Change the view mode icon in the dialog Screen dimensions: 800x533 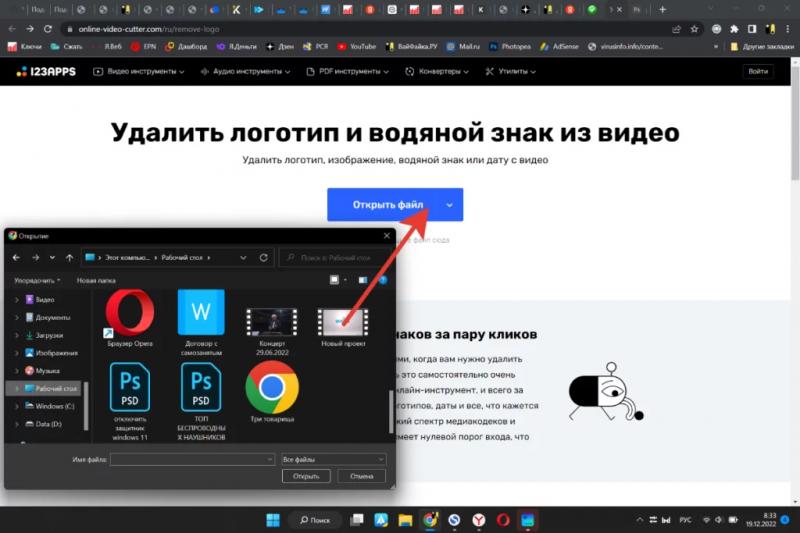click(334, 280)
